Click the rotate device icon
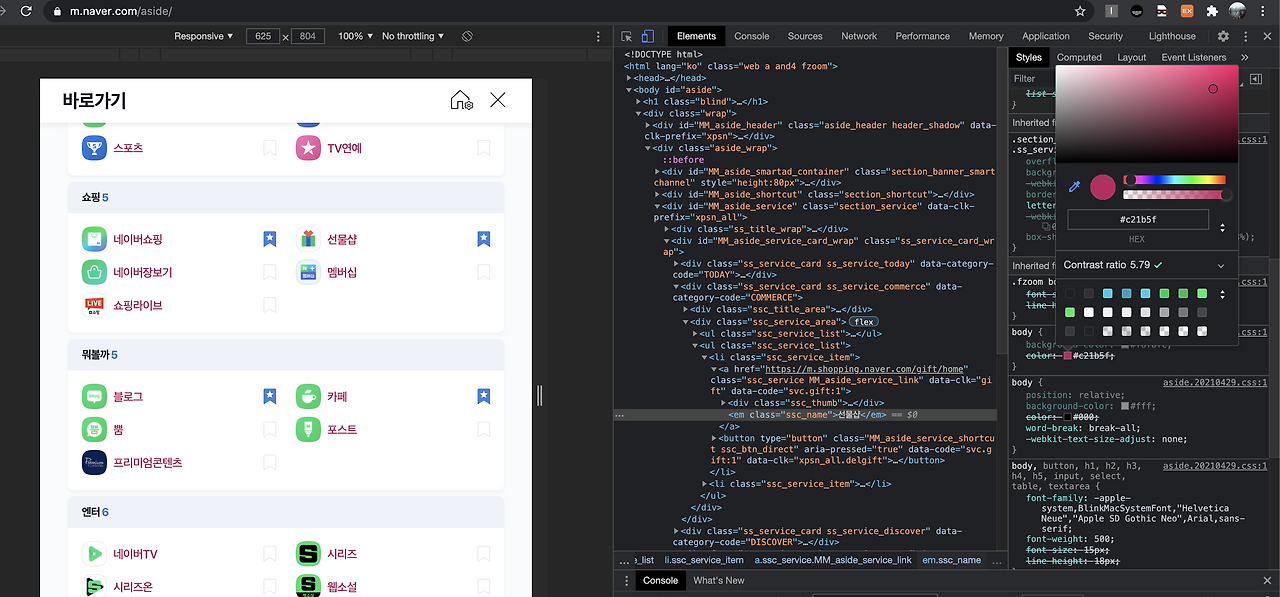 point(467,36)
